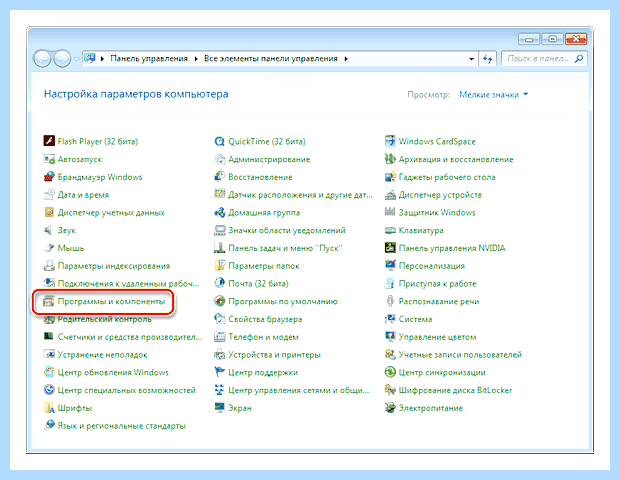Image resolution: width=620 pixels, height=480 pixels.
Task: Open the QuickTime icon
Action: 219,141
